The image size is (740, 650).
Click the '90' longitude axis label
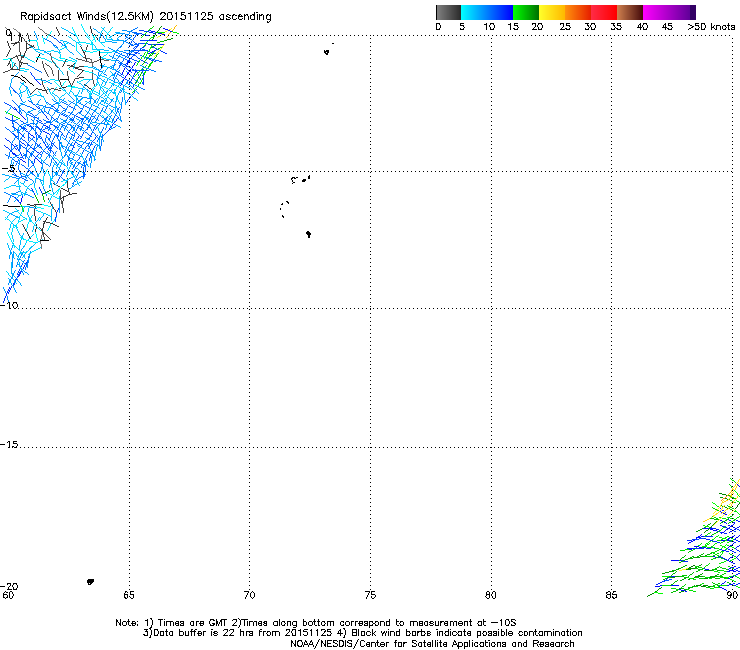(x=732, y=595)
